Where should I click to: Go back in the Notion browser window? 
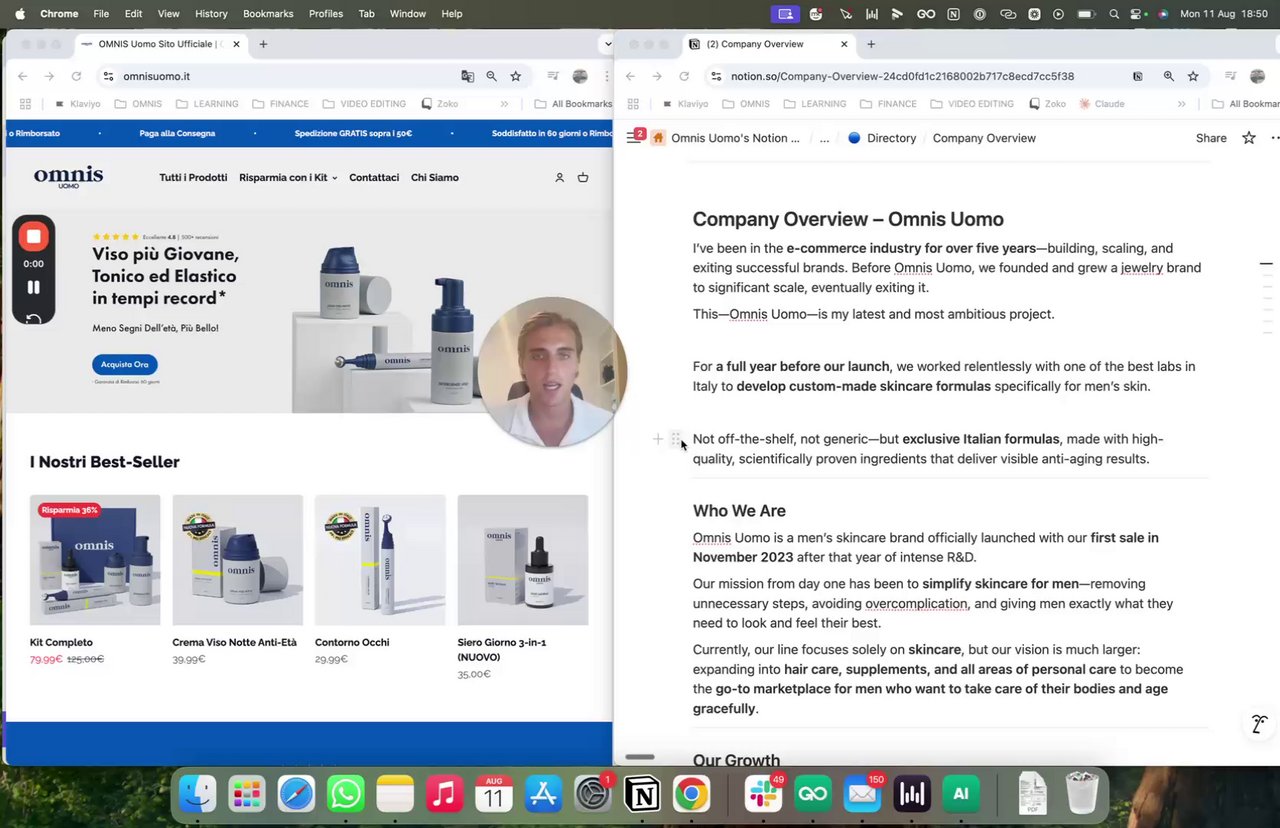(630, 76)
